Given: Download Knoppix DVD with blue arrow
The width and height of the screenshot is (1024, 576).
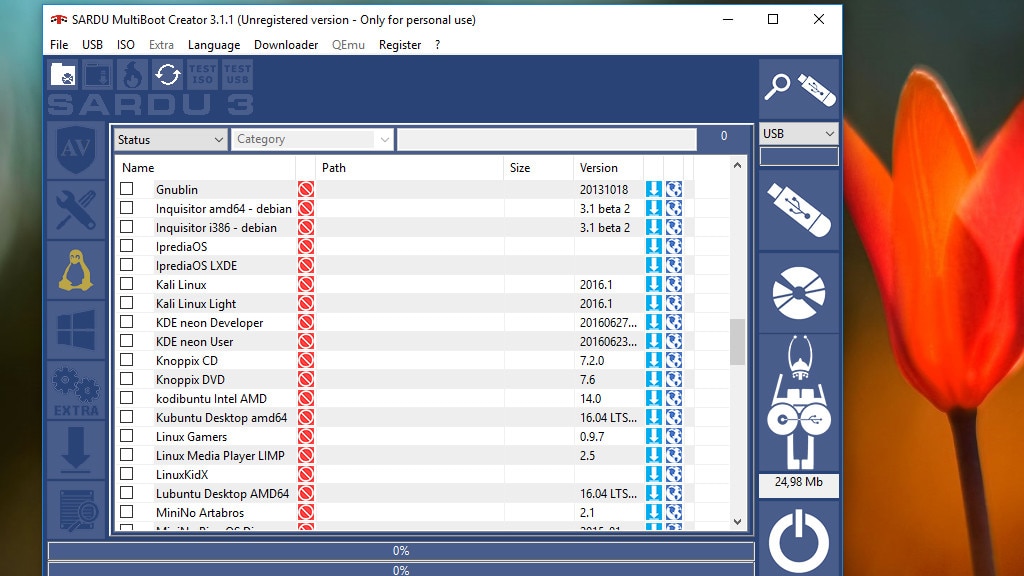Looking at the screenshot, I should point(654,379).
